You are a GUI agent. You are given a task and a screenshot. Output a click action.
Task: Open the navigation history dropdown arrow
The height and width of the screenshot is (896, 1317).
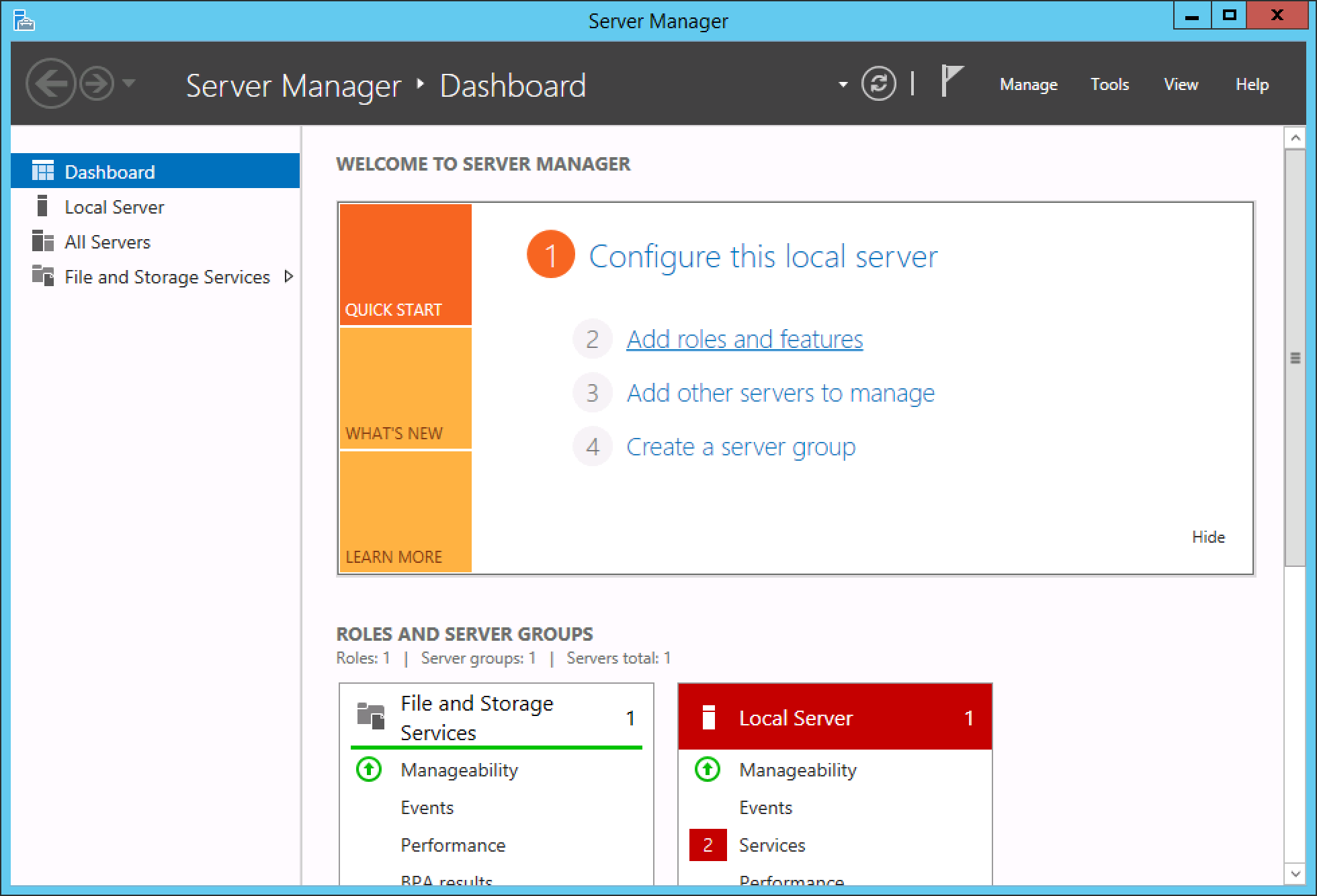[129, 83]
